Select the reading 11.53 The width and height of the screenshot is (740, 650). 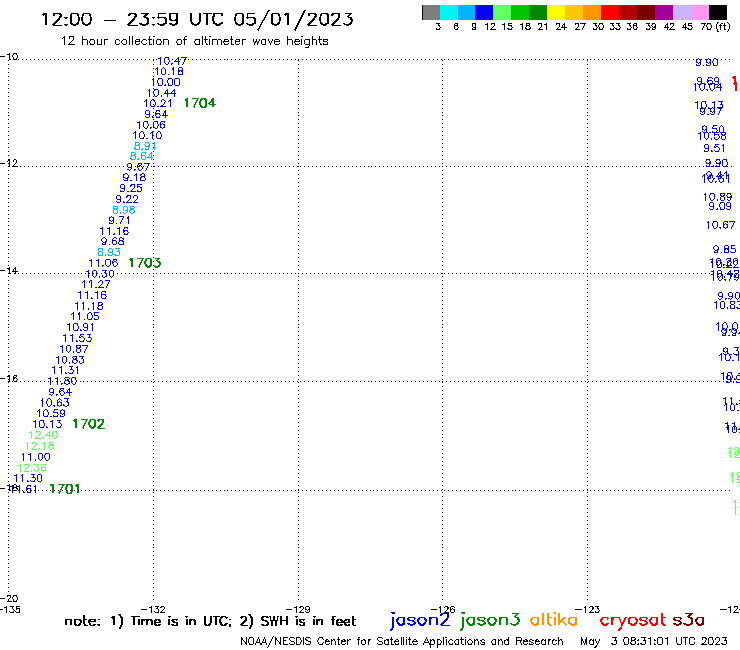pyautogui.click(x=77, y=338)
